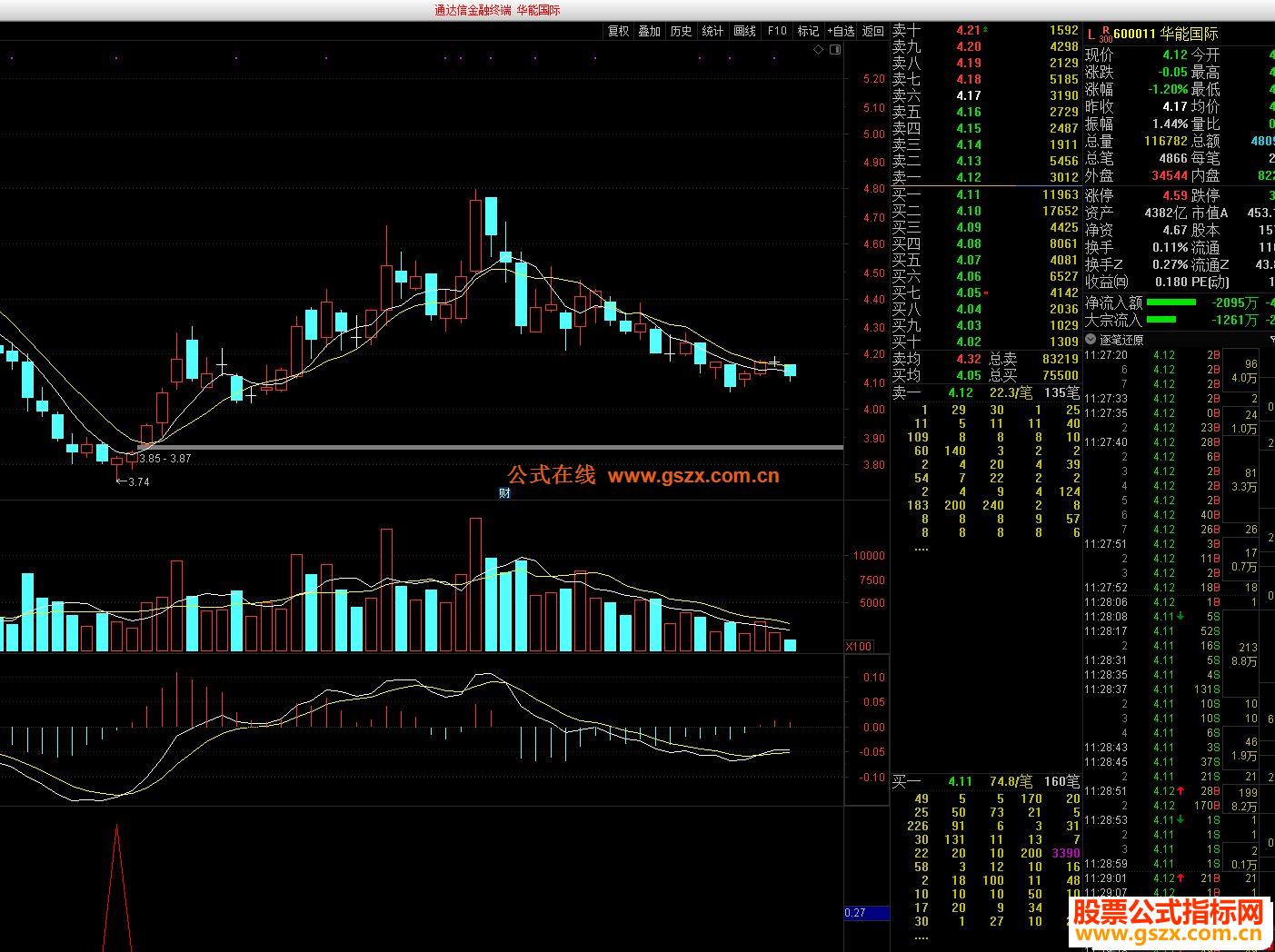Click the red spike in the bottom indicator
1275x952 pixels.
click(116, 888)
